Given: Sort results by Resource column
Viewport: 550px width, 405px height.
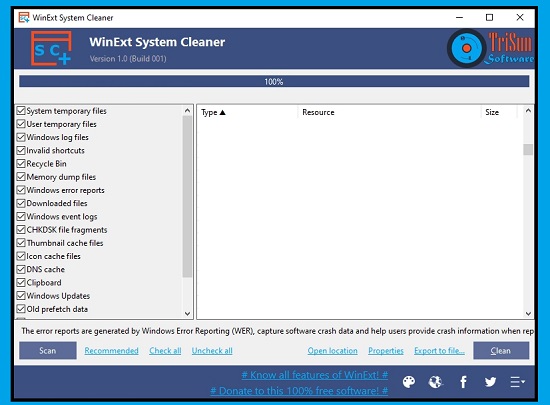Looking at the screenshot, I should 389,112.
